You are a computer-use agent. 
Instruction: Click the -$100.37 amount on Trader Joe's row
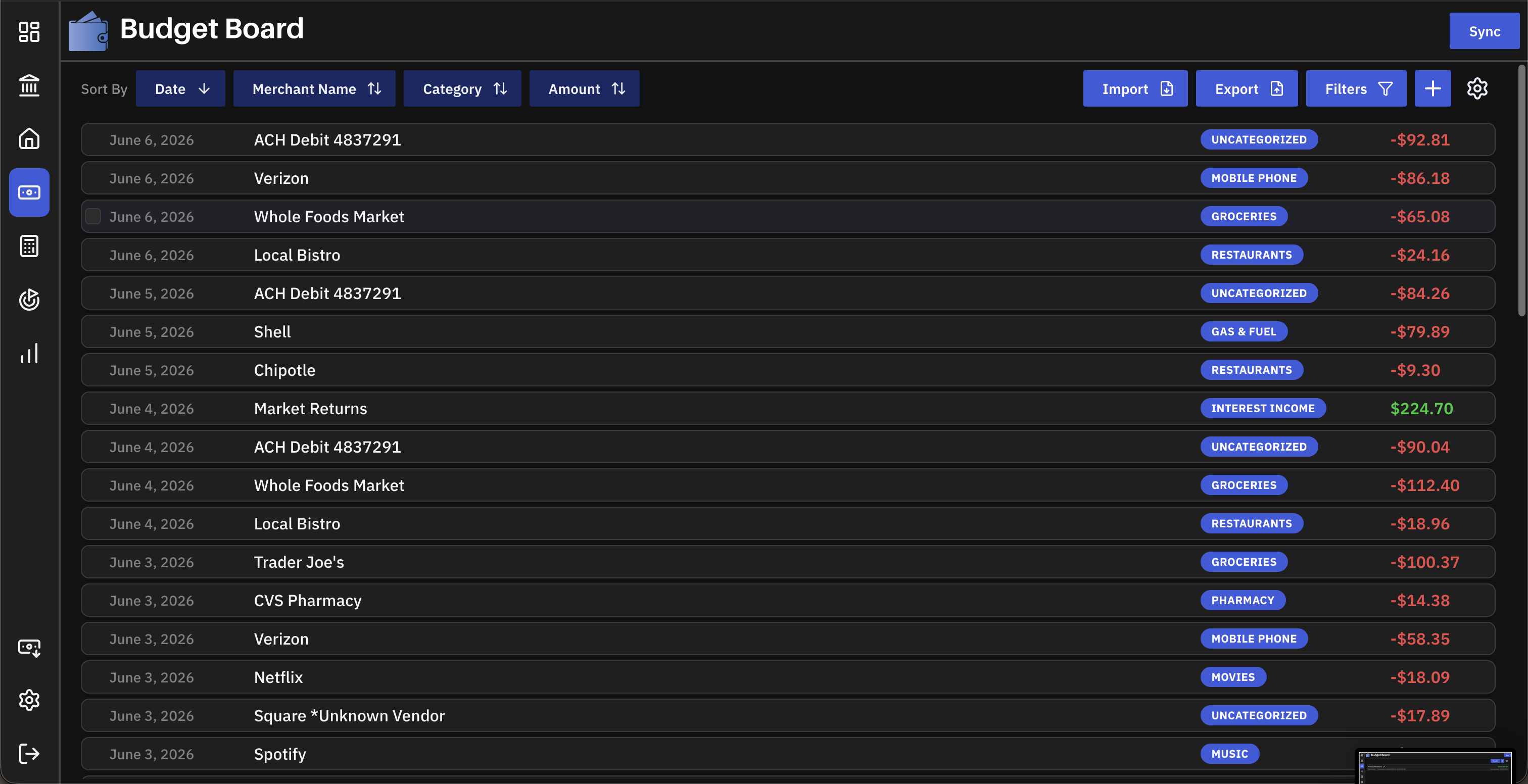pos(1425,562)
